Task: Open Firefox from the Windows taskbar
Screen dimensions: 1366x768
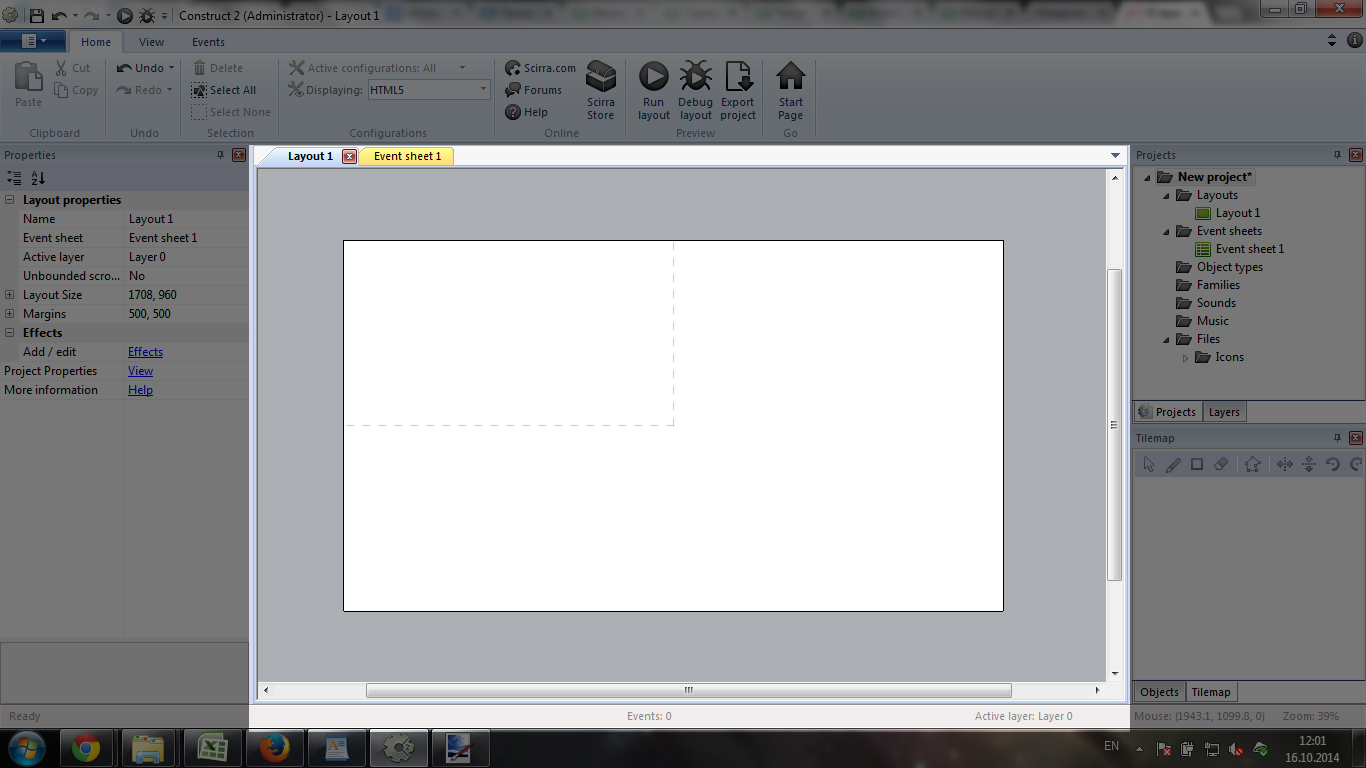Action: pyautogui.click(x=274, y=748)
